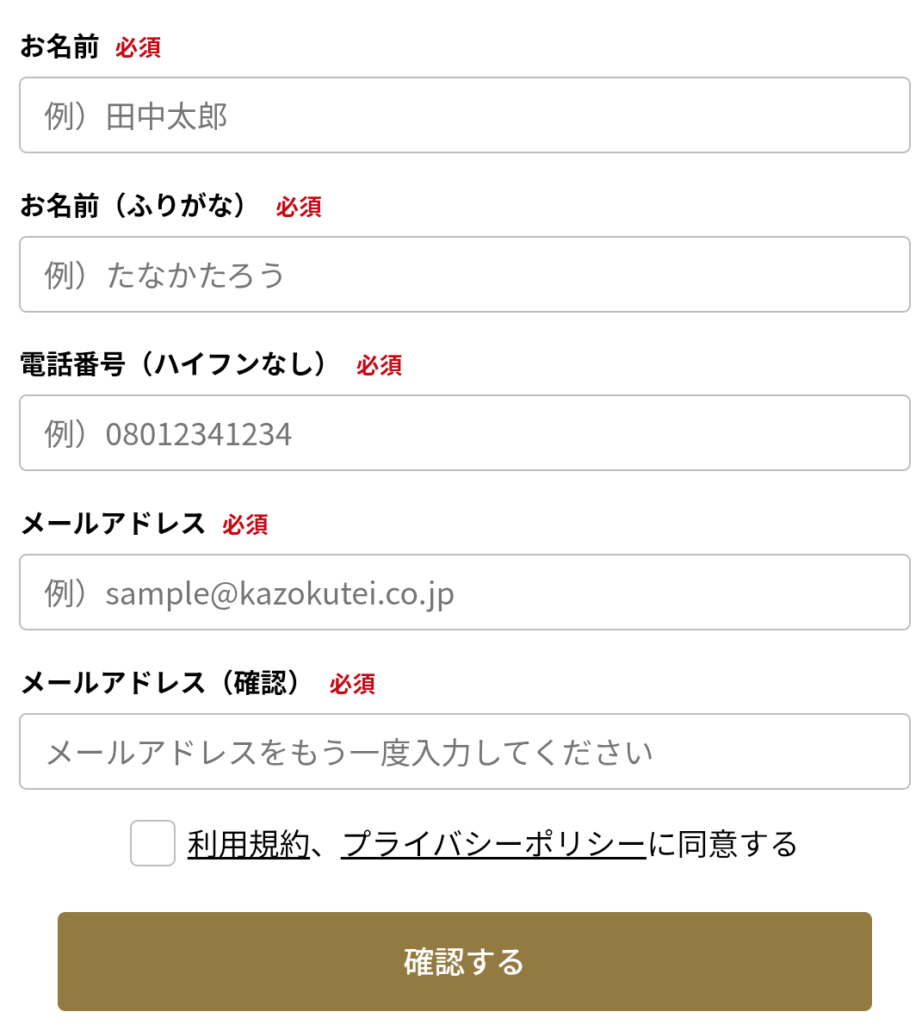Open the プライバシーポリシー link

[x=493, y=845]
